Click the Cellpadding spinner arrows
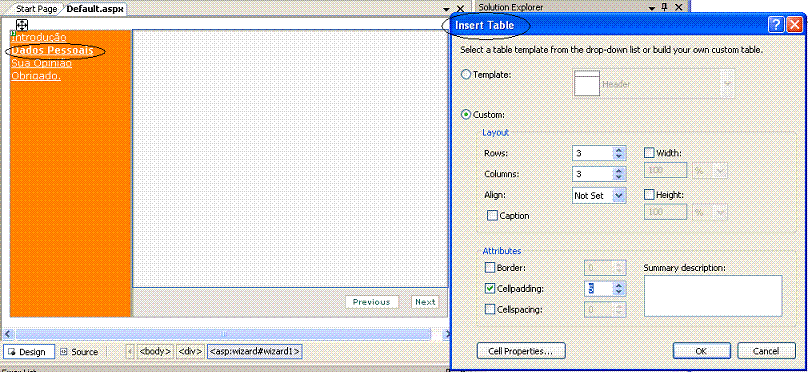The image size is (808, 372). pyautogui.click(x=619, y=289)
